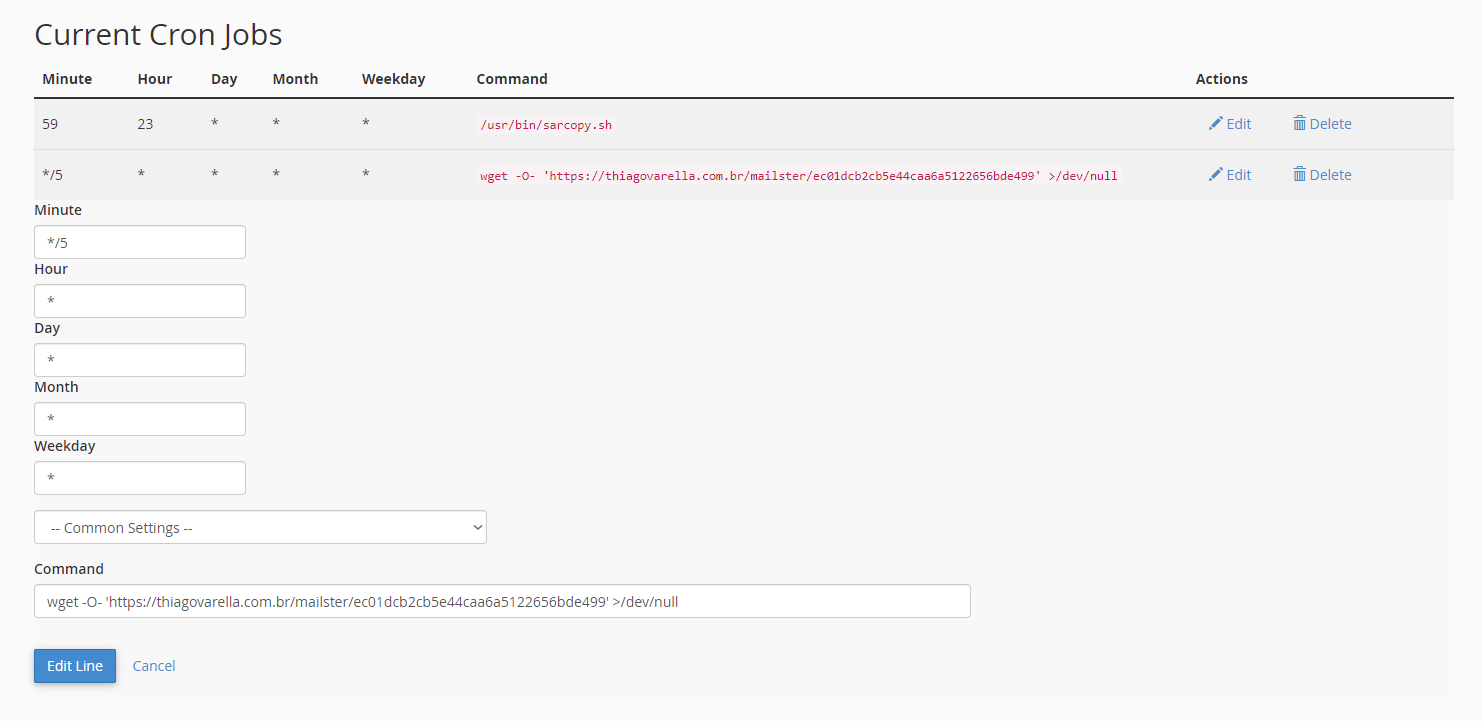1482x721 pixels.
Task: Click the Command input field
Action: [x=502, y=602]
